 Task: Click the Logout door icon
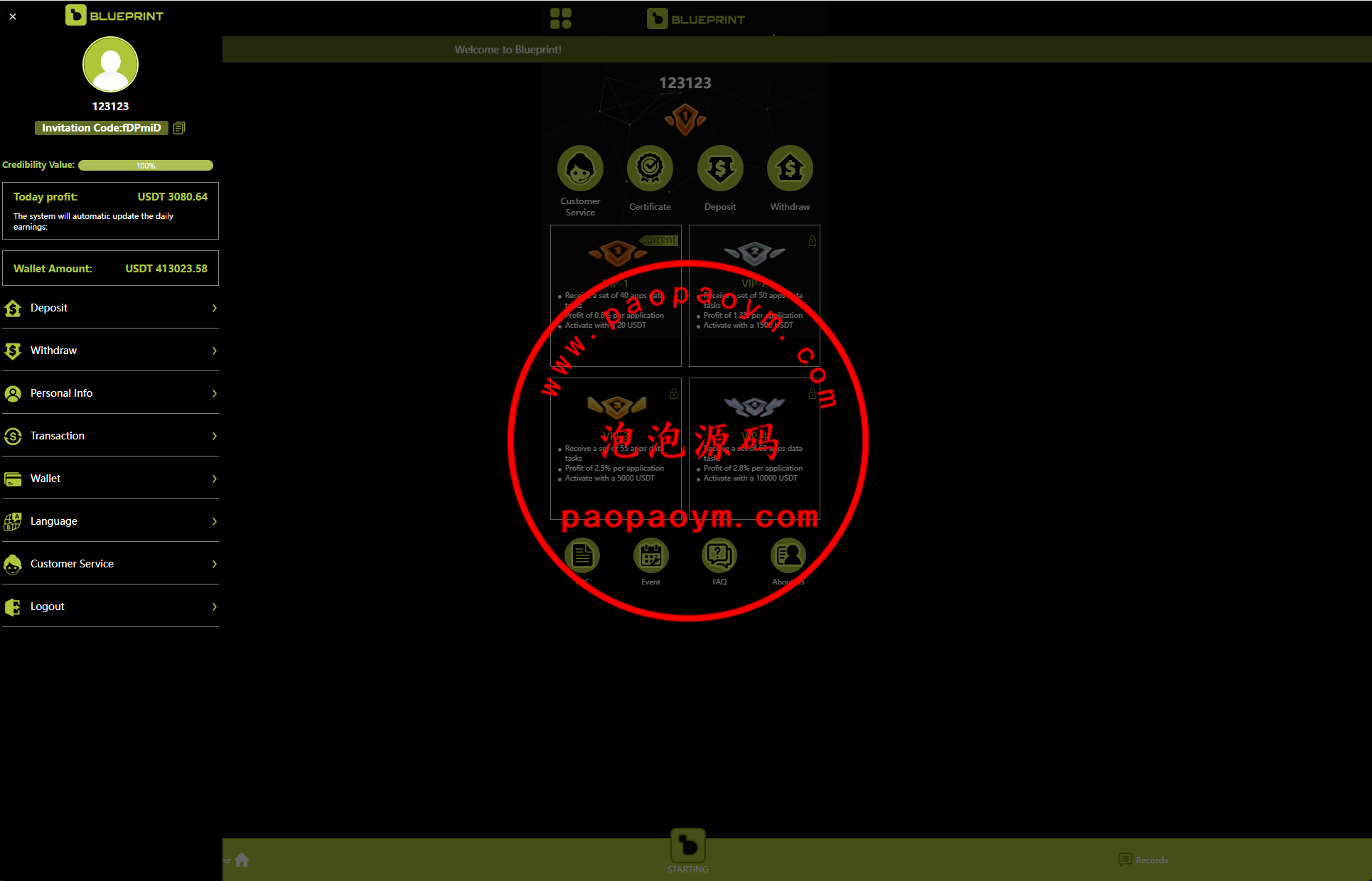(13, 607)
